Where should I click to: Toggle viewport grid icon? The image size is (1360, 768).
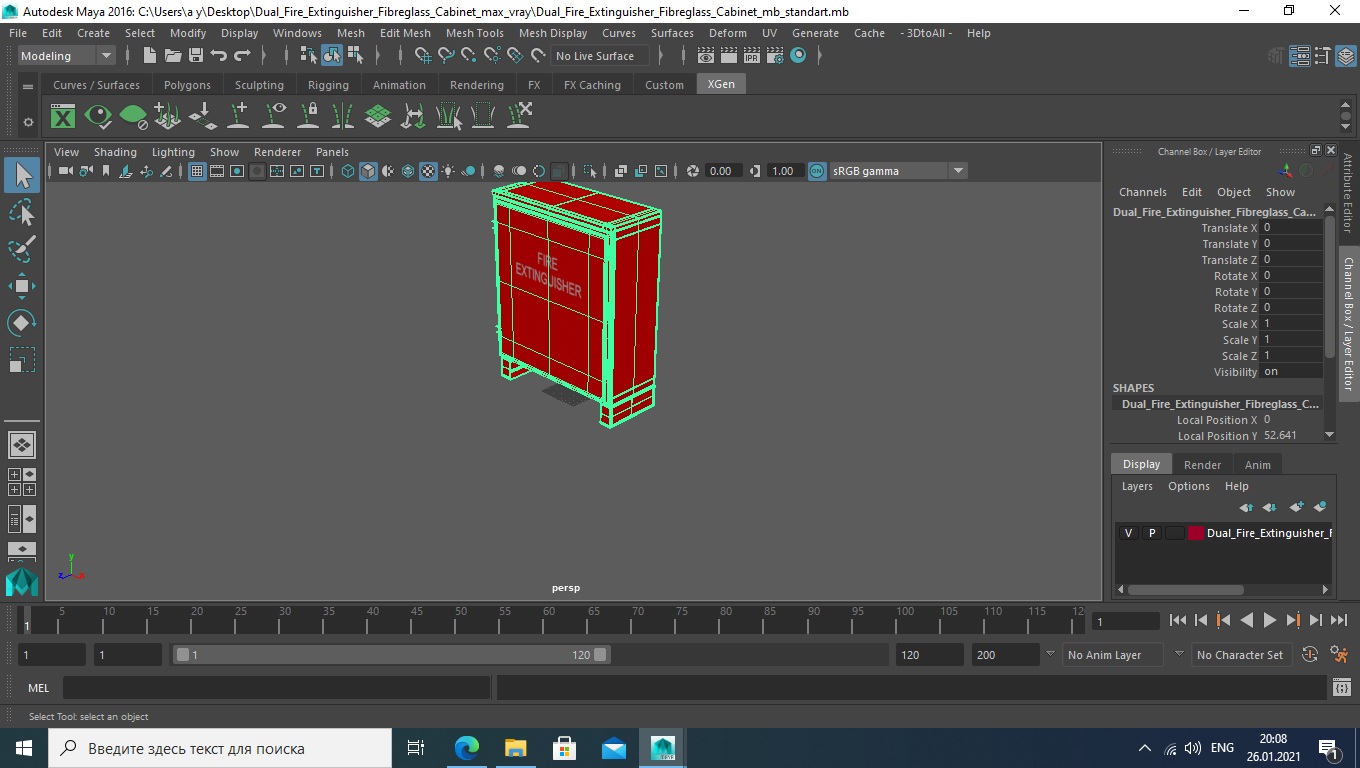pyautogui.click(x=197, y=171)
